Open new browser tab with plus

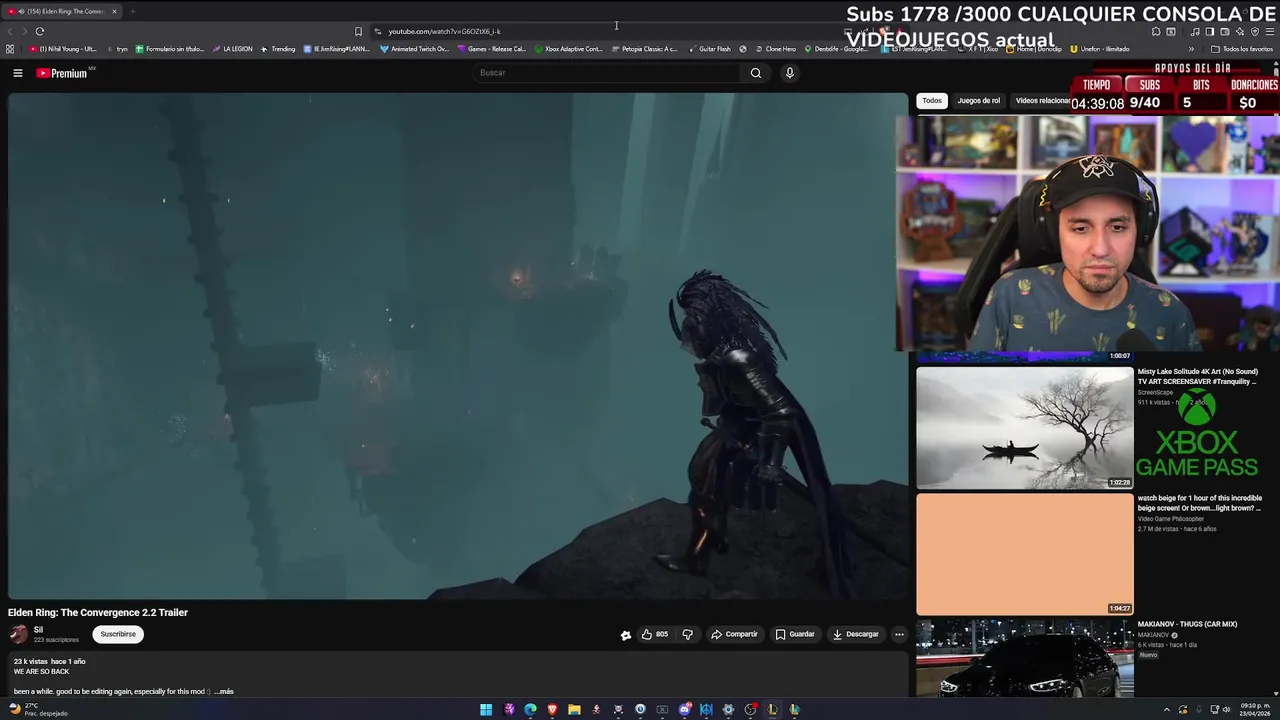[x=132, y=11]
